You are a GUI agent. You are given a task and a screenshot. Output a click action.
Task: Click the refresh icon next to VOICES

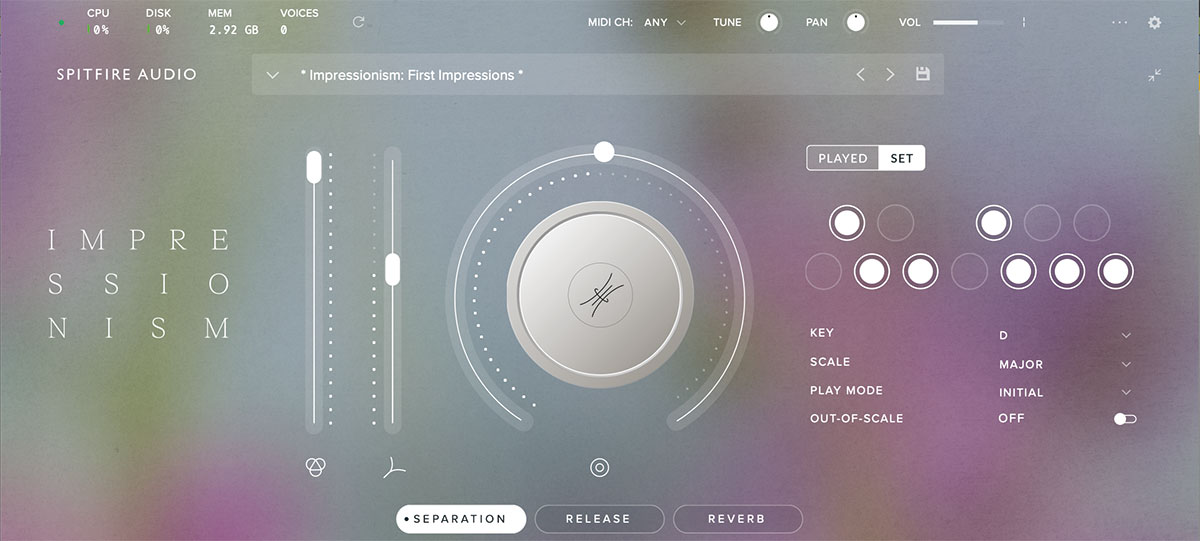pos(359,21)
